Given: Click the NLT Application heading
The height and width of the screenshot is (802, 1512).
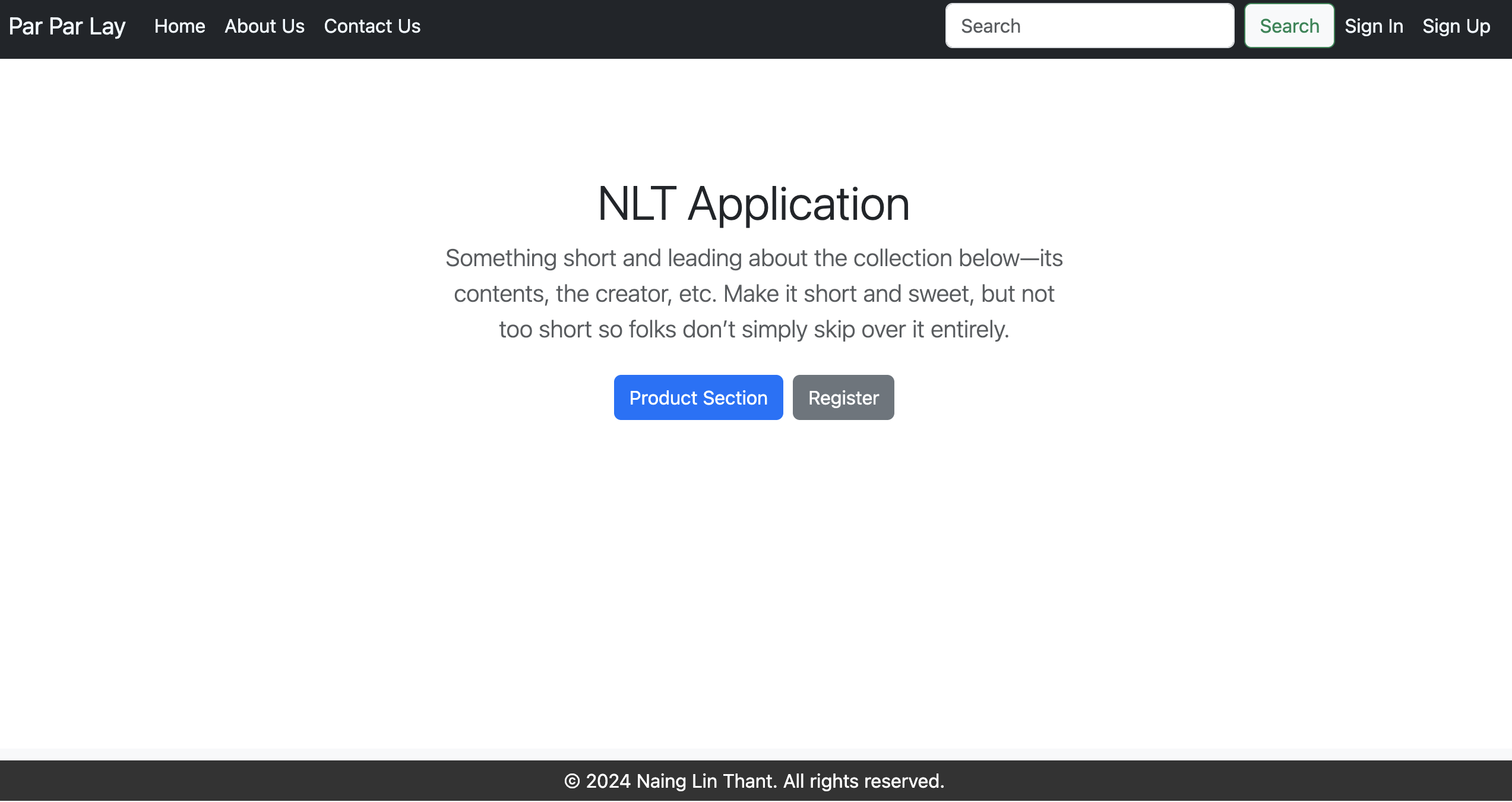Looking at the screenshot, I should pyautogui.click(x=753, y=204).
